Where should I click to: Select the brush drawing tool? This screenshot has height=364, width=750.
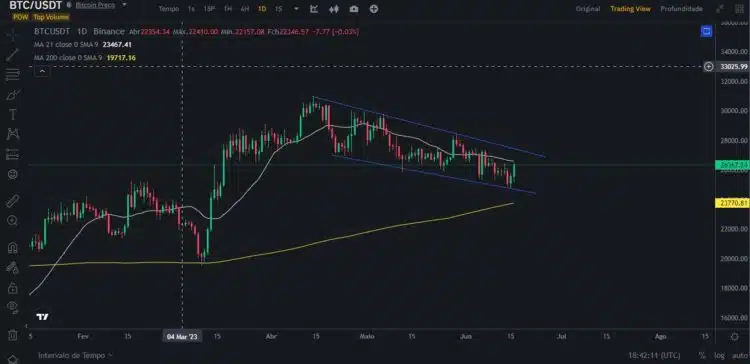click(x=12, y=94)
